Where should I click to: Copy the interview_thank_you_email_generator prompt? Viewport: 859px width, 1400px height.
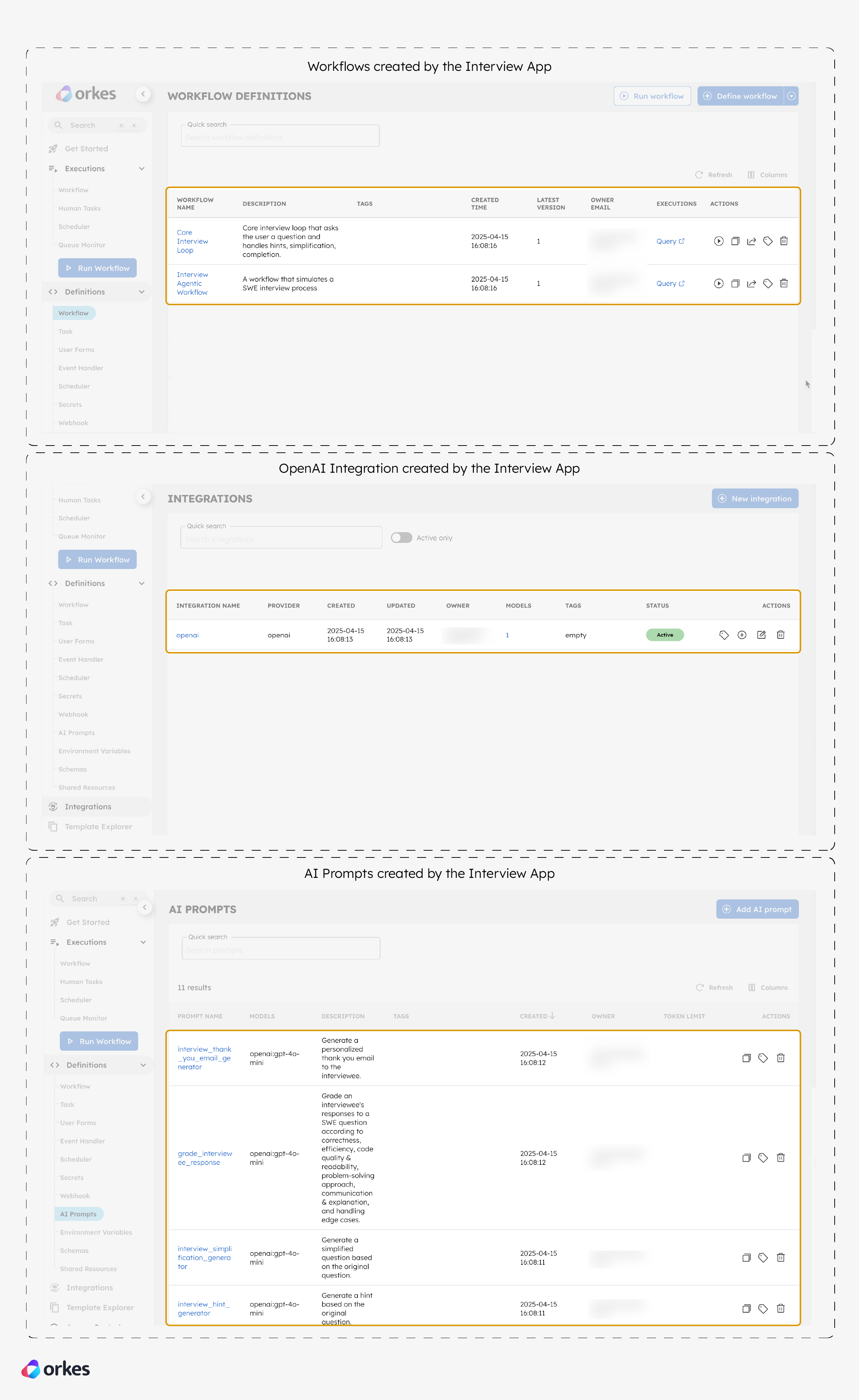pyautogui.click(x=746, y=1058)
